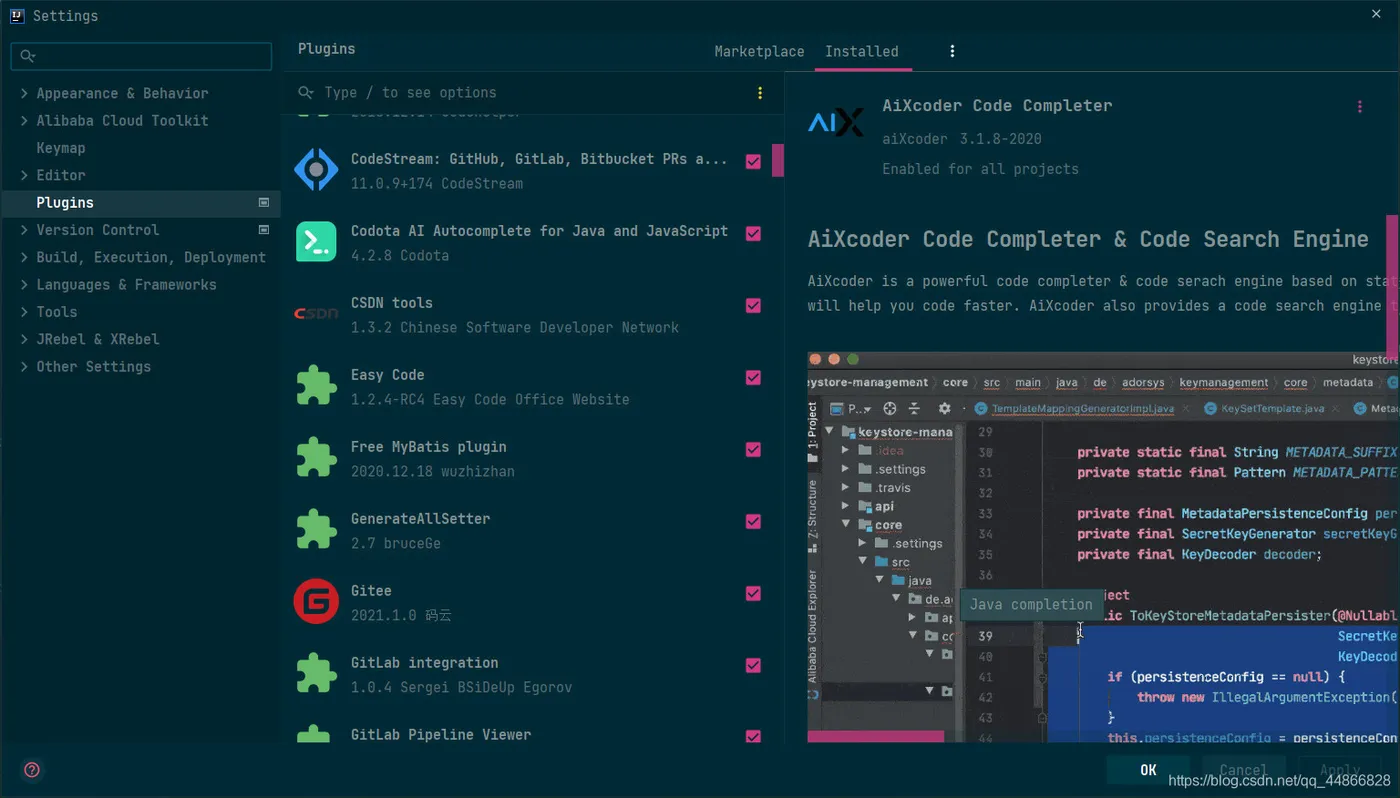This screenshot has width=1400, height=798.
Task: Select the "CodeStream: GitHub, GitLab, Bitbucket PRs" name
Action: click(539, 159)
